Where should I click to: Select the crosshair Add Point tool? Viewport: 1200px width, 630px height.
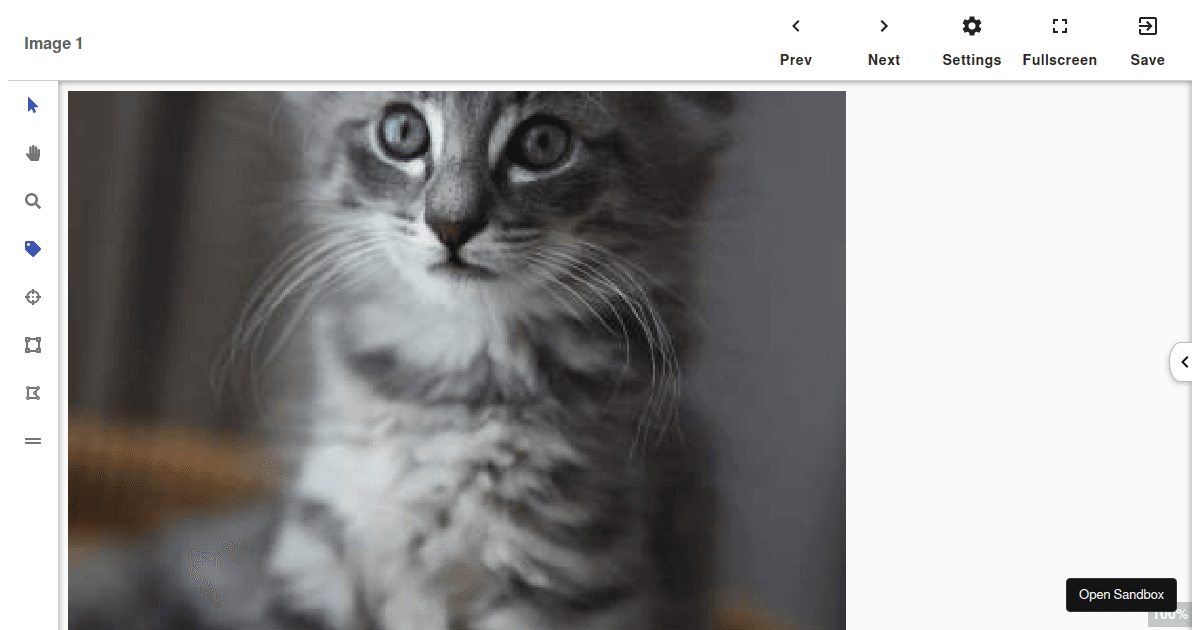[33, 297]
